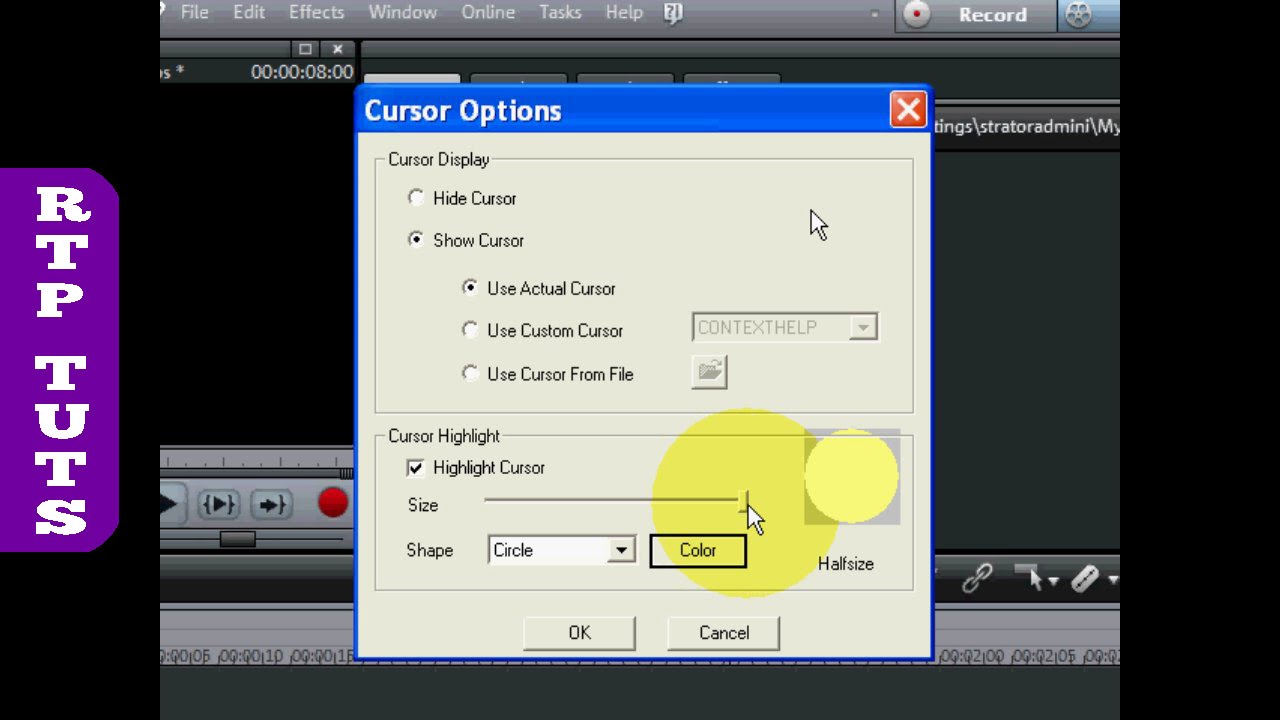Open the Tasks menu
Screen dimensions: 1280x720
click(560, 12)
